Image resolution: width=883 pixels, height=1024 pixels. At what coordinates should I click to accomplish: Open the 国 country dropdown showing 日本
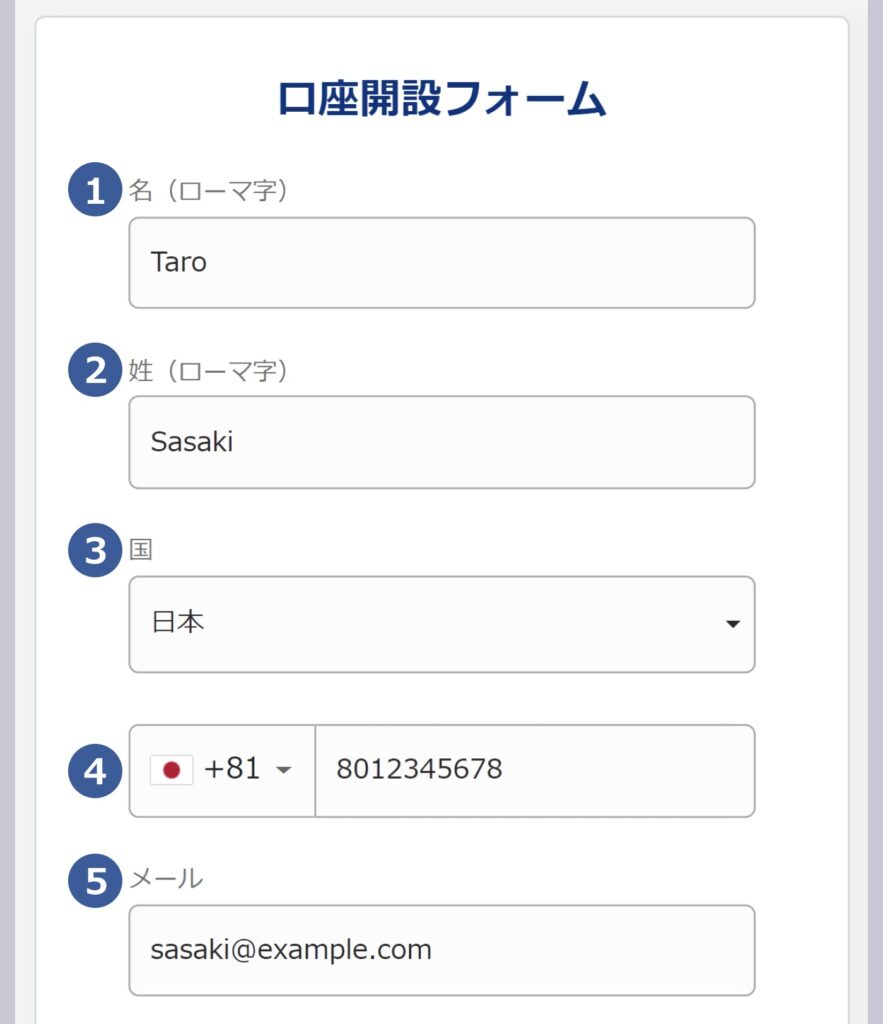(x=442, y=624)
